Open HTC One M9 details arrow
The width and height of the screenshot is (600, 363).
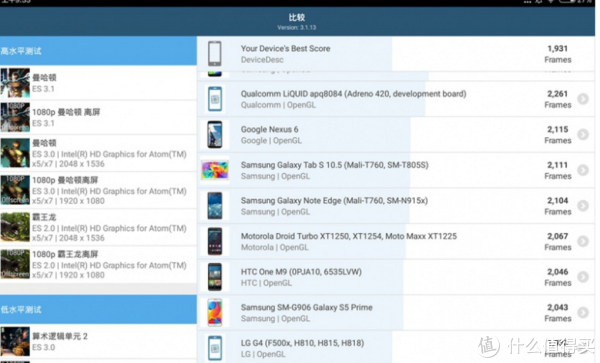pyautogui.click(x=583, y=277)
